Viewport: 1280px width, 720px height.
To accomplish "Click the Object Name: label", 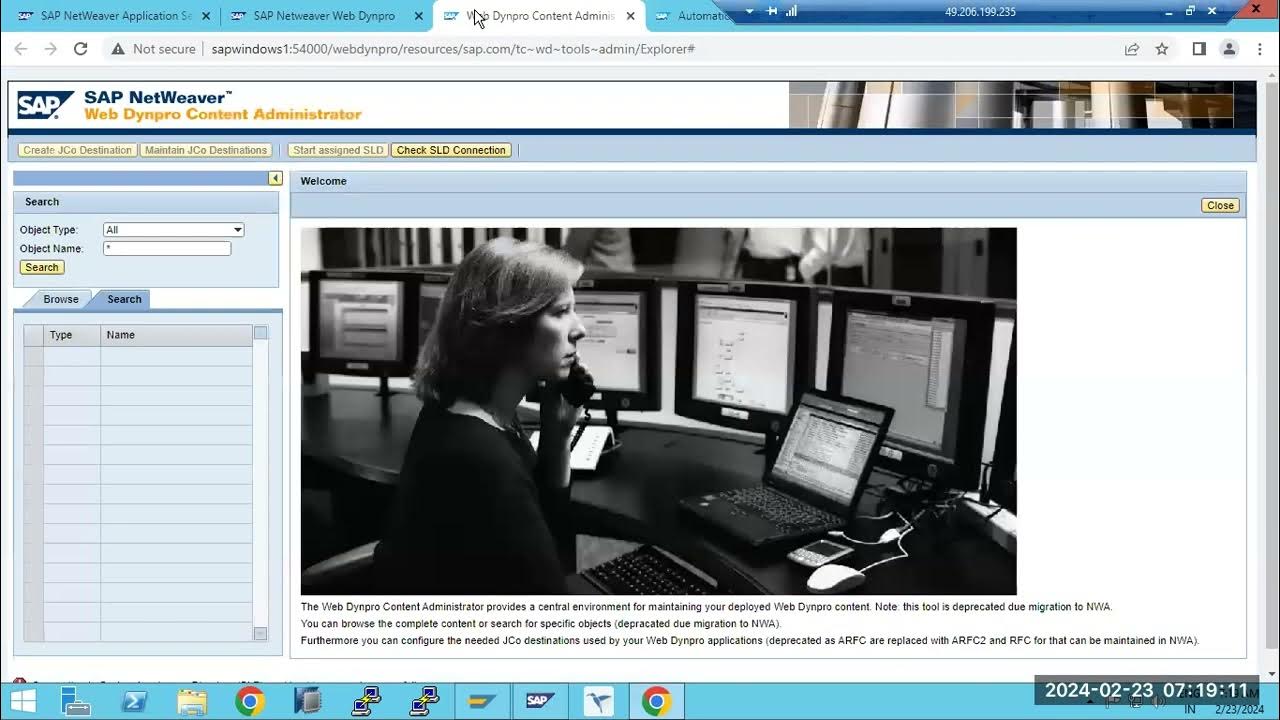I will (x=51, y=248).
